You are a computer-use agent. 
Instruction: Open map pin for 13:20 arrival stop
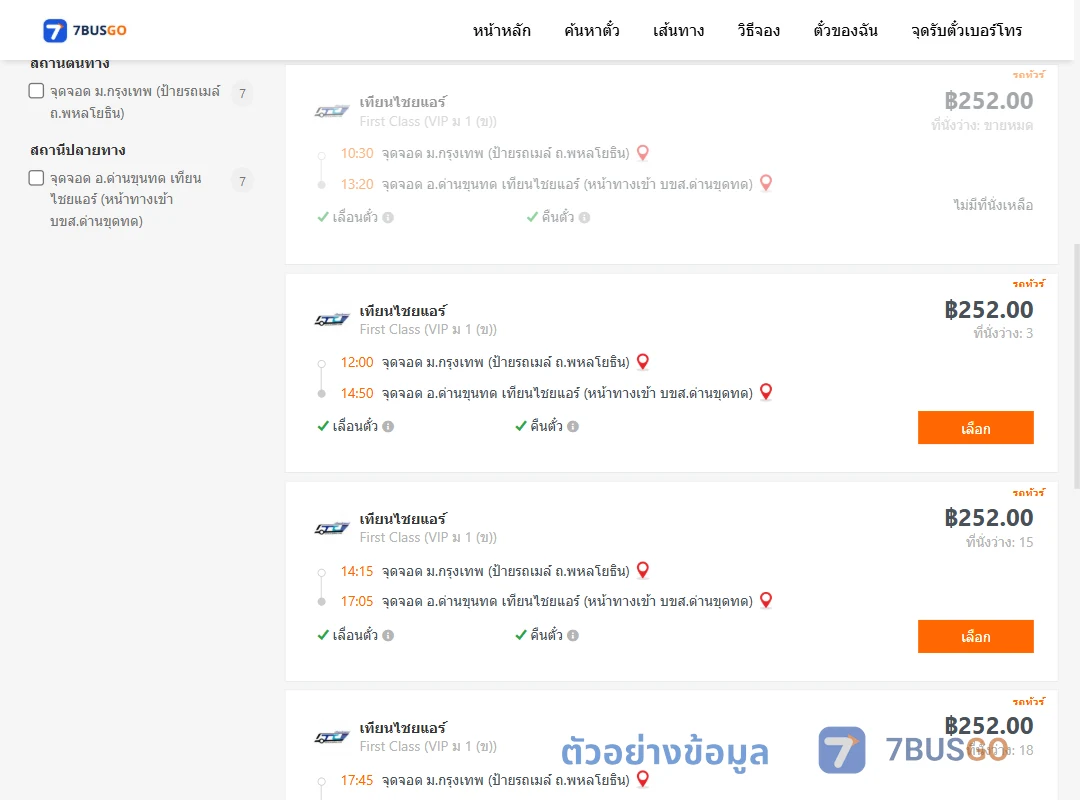click(766, 183)
